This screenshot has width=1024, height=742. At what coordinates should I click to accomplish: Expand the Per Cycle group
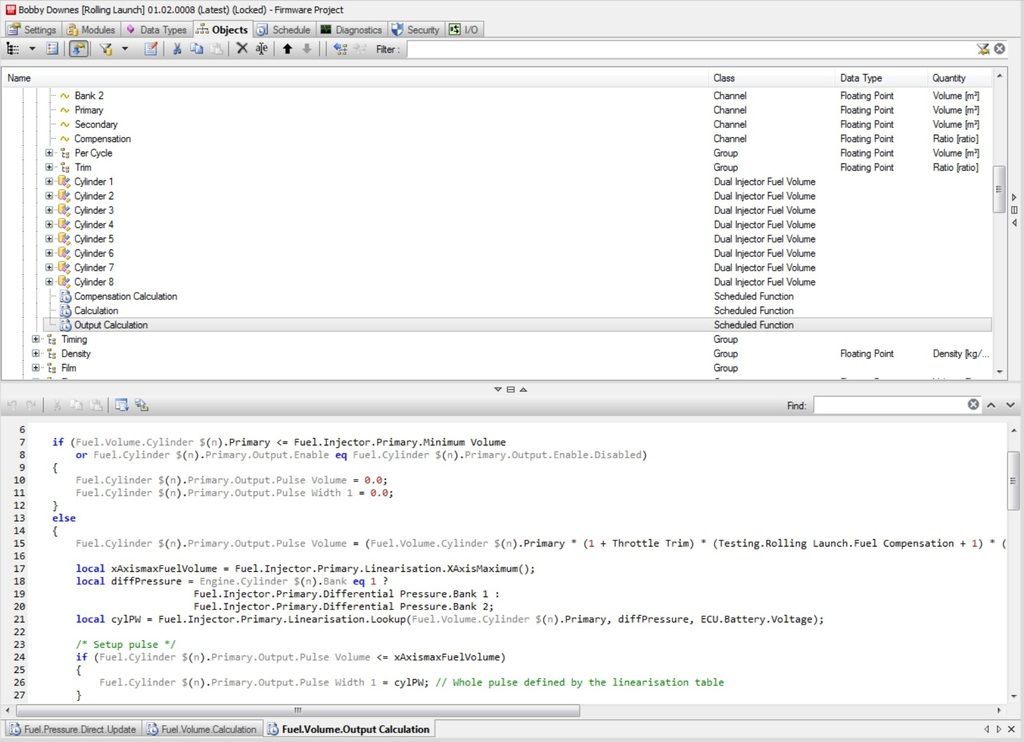[x=49, y=153]
